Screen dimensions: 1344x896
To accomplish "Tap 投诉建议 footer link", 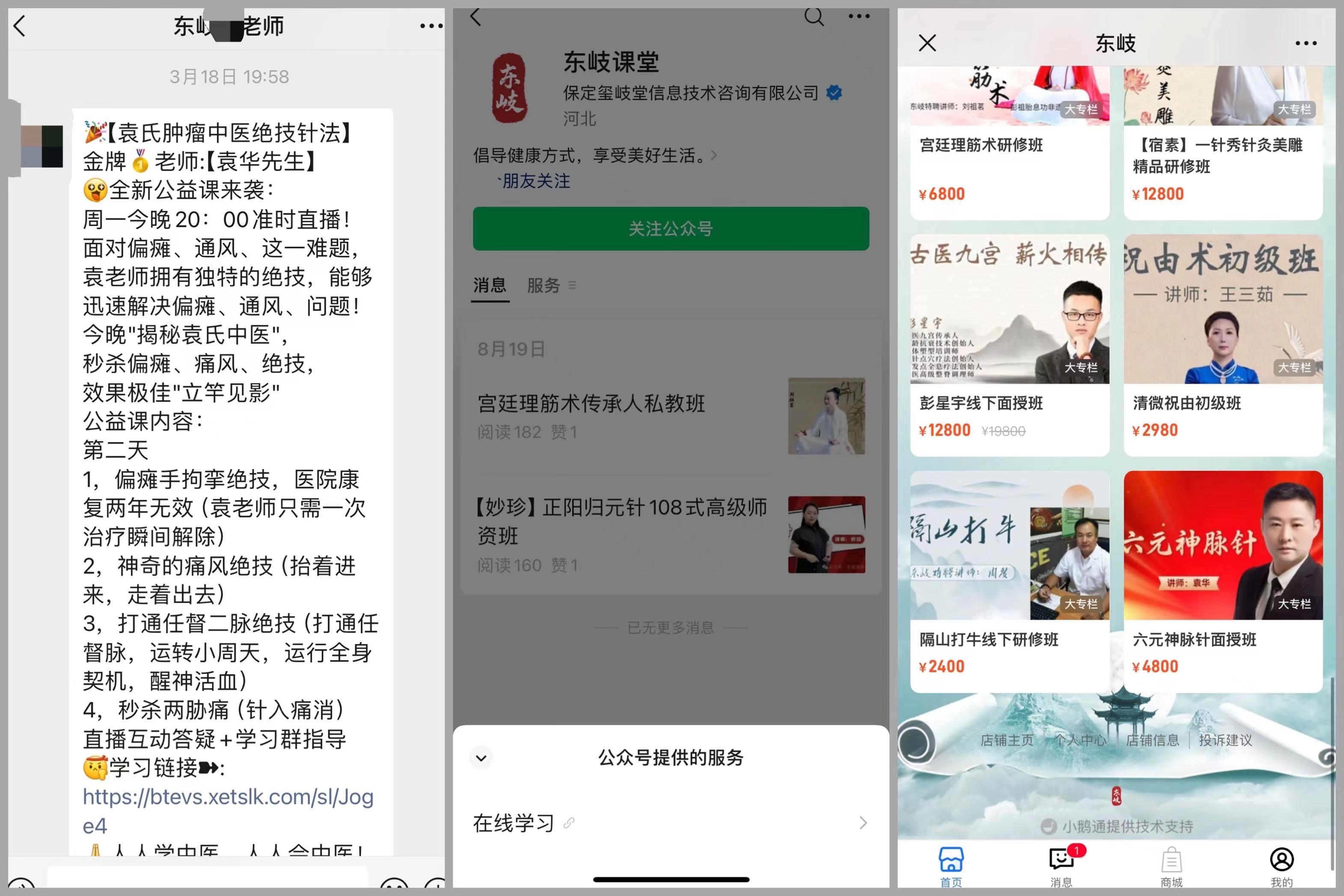I will coord(1225,741).
